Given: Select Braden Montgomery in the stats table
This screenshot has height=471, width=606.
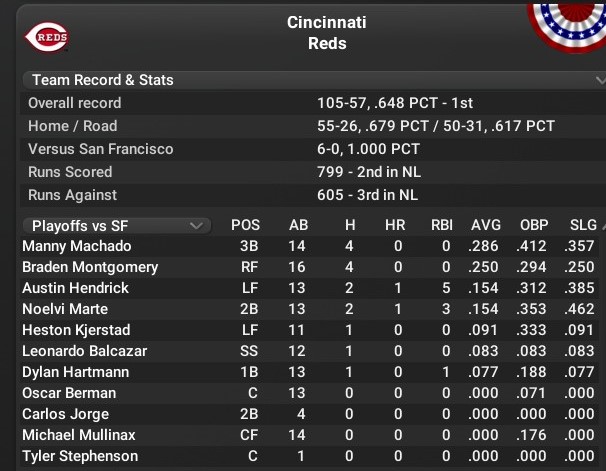Looking at the screenshot, I should click(x=90, y=267).
